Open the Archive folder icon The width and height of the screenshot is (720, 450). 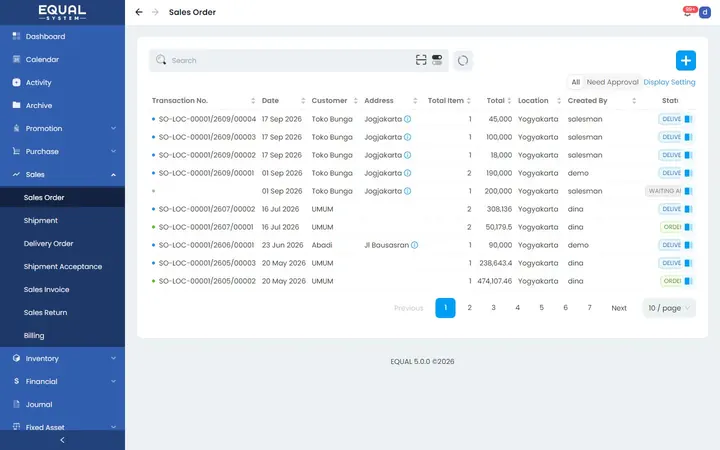tap(16, 105)
